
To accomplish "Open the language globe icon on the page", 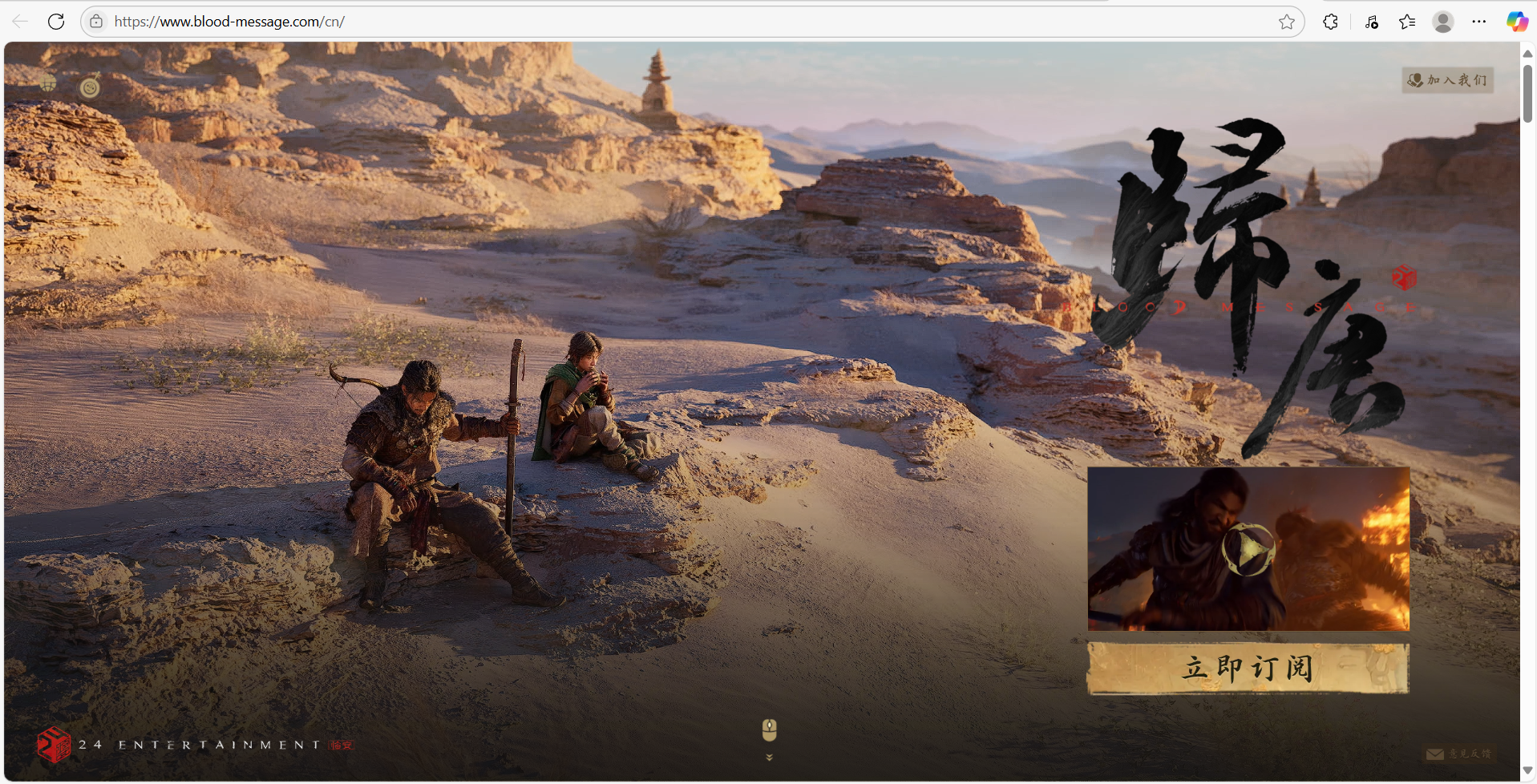I will pos(49,83).
